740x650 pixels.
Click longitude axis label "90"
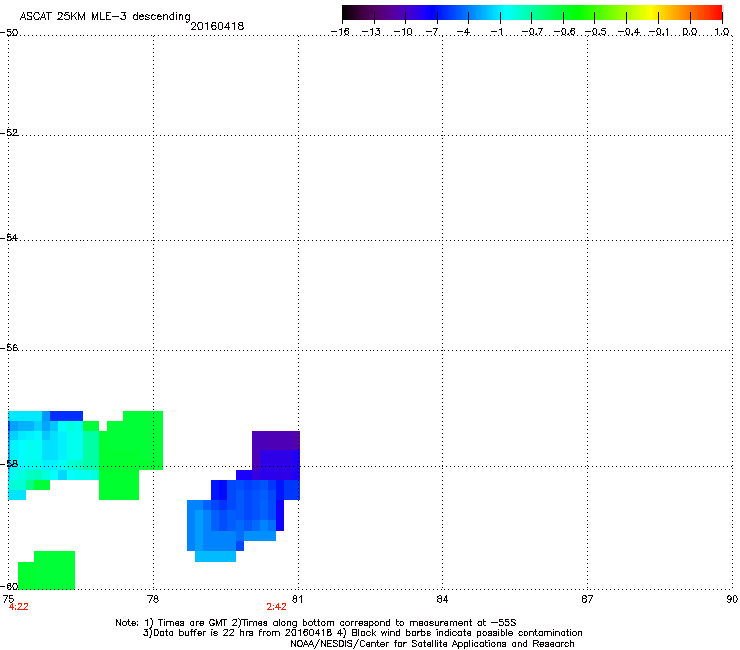732,599
